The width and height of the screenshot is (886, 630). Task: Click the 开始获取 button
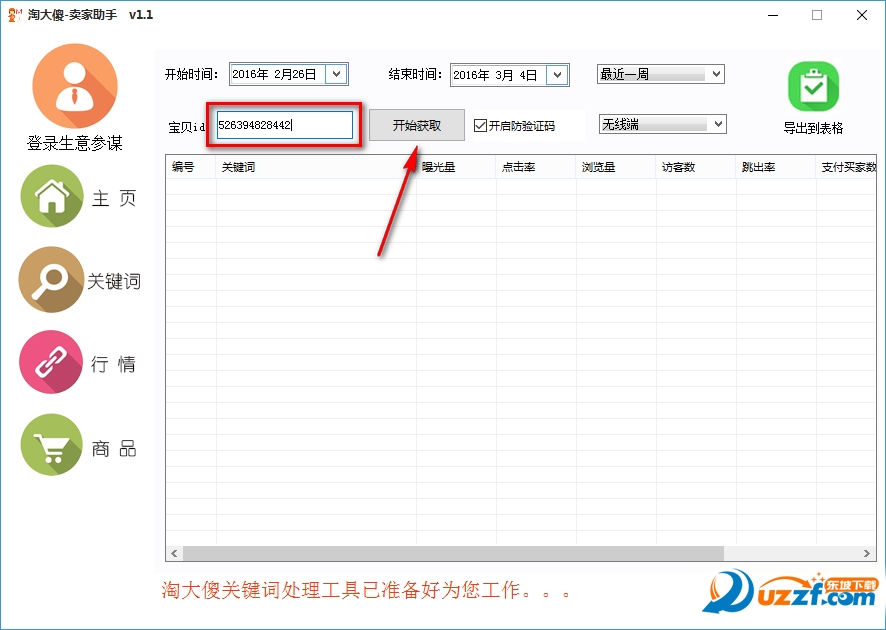click(417, 125)
